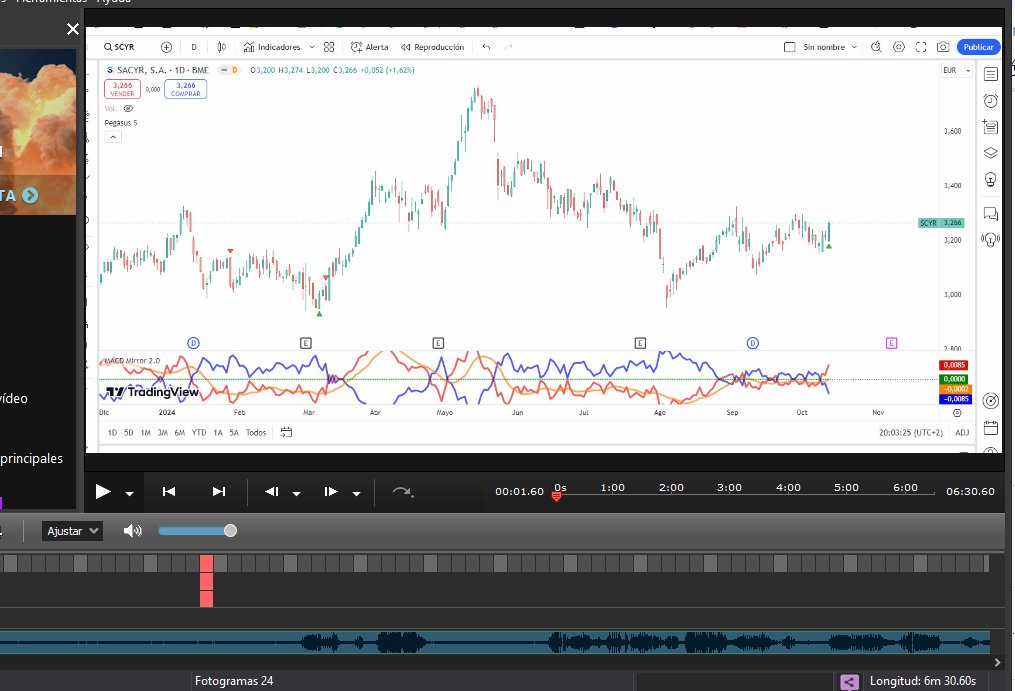Open the SCYR symbol search
This screenshot has height=691, width=1015.
pos(119,47)
